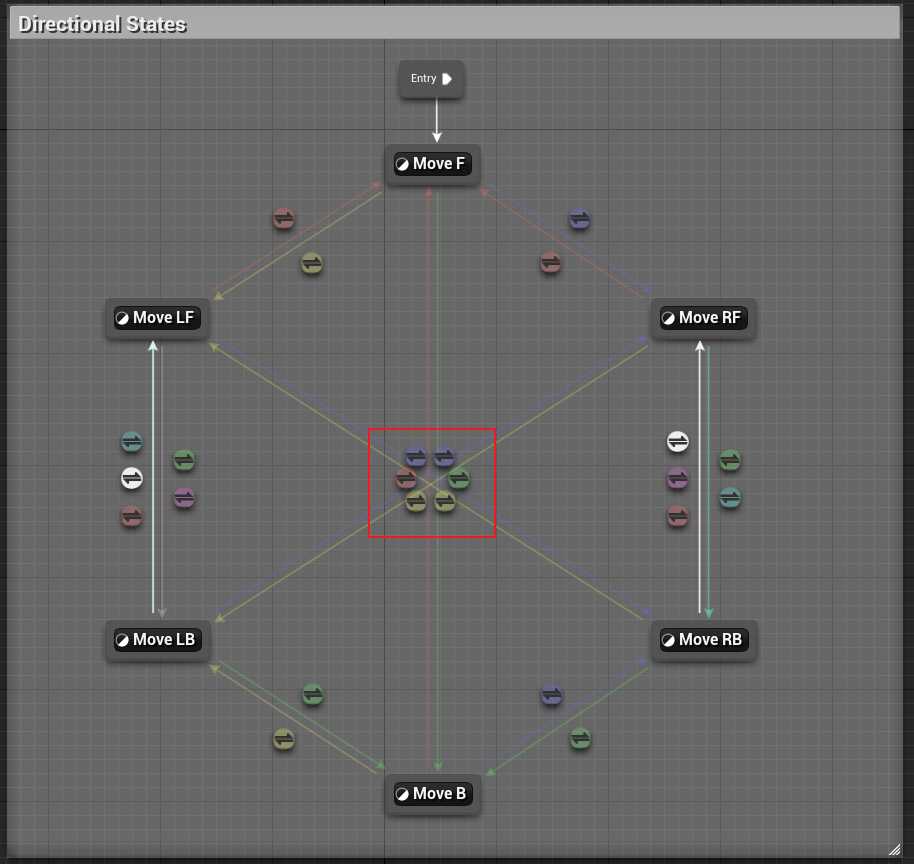Click the lower-left yellow transition icon in the center cluster
914x864 pixels.
416,501
